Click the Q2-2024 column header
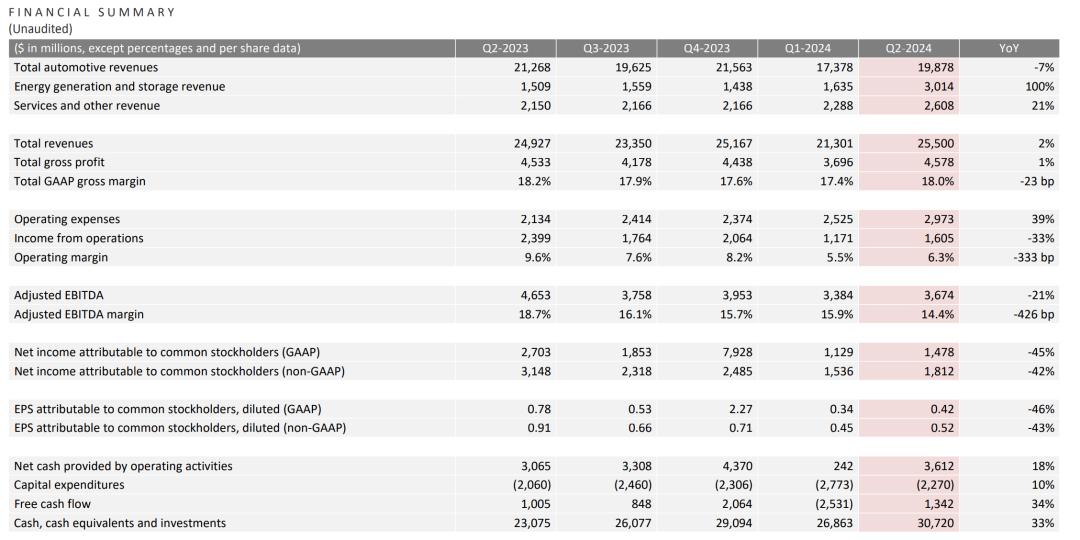This screenshot has height=540, width=1080. pyautogui.click(x=908, y=48)
